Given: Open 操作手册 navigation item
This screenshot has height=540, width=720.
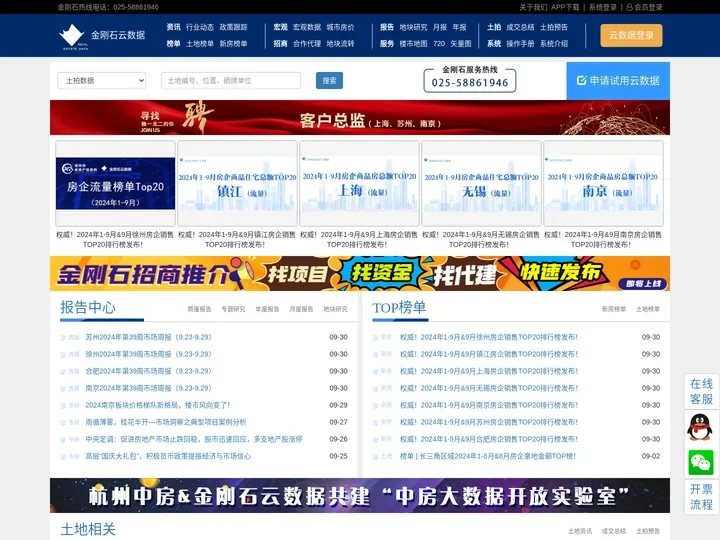Looking at the screenshot, I should 520,44.
